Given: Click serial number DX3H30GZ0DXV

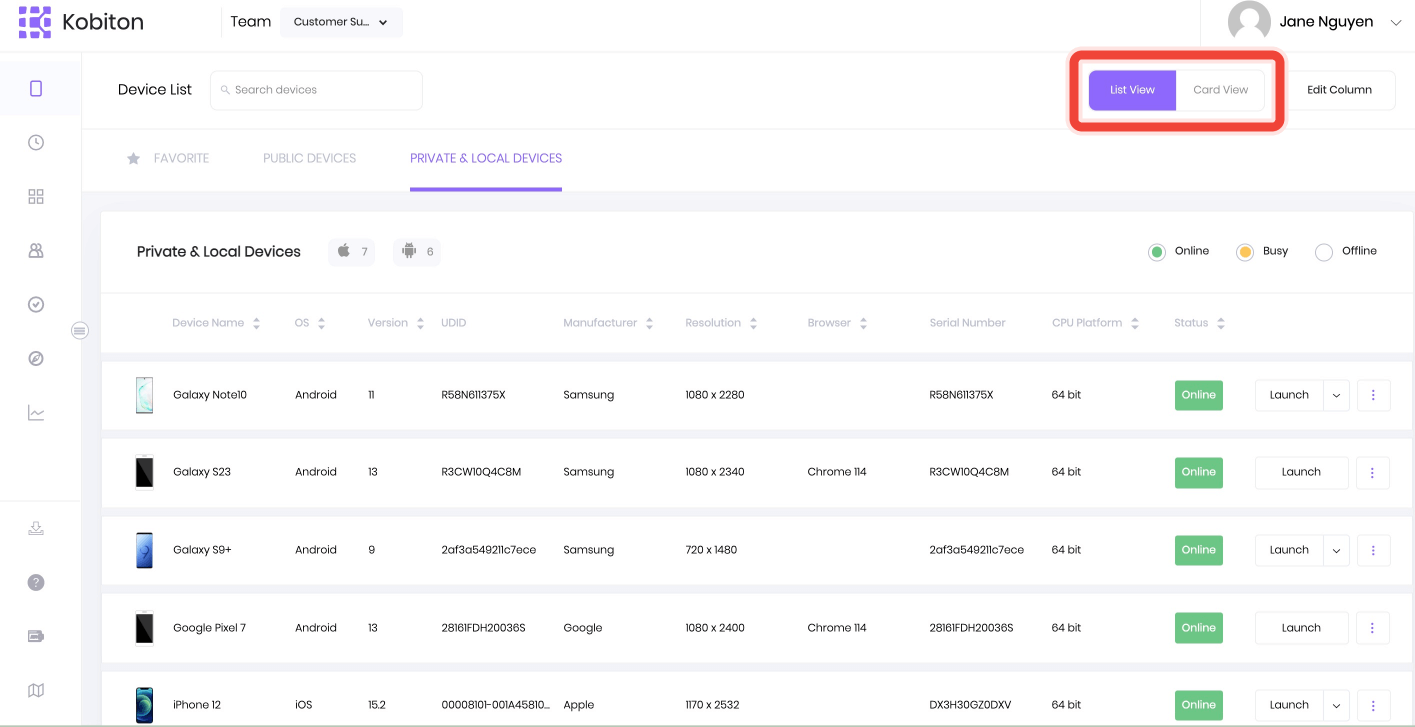Looking at the screenshot, I should click(x=970, y=705).
